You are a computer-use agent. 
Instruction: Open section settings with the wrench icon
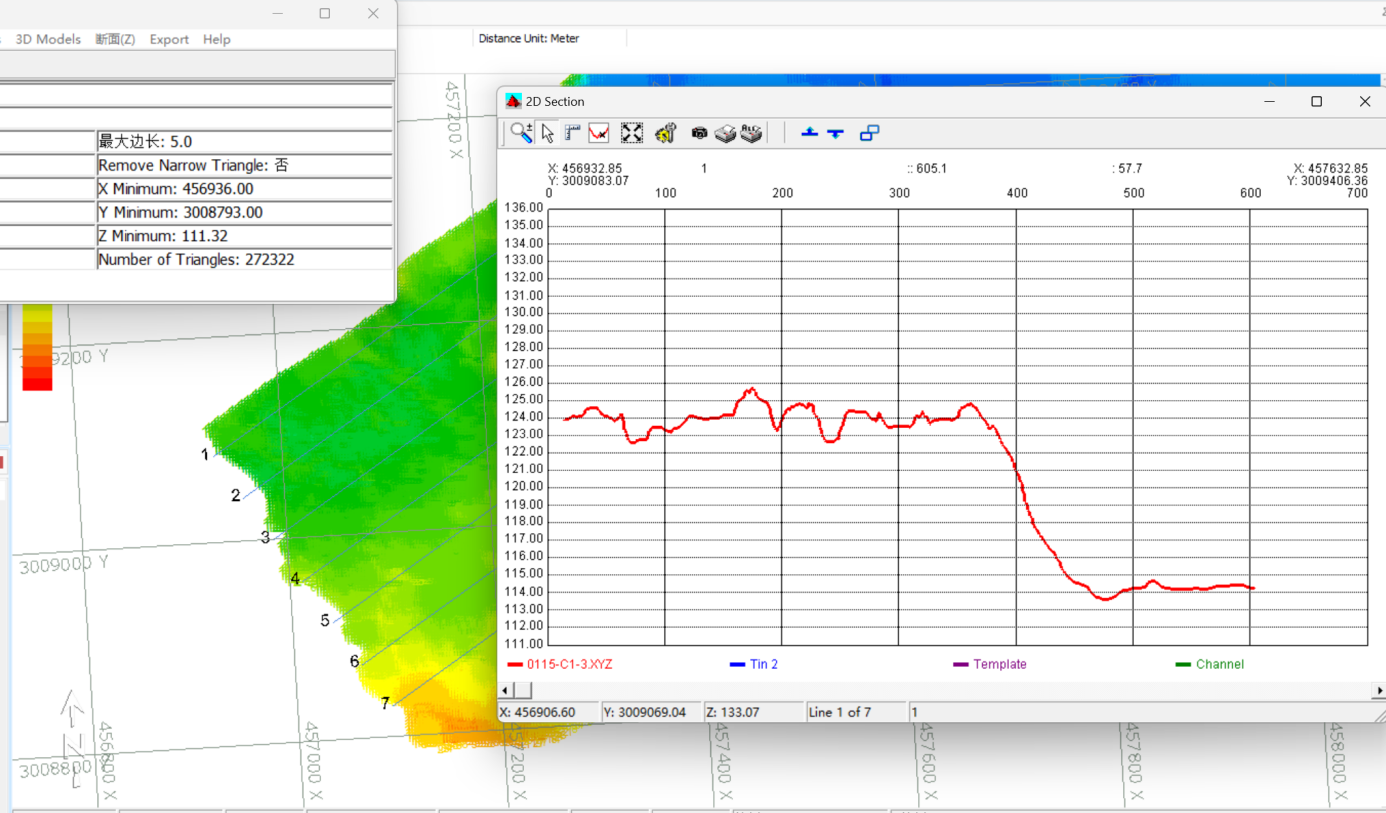[664, 132]
